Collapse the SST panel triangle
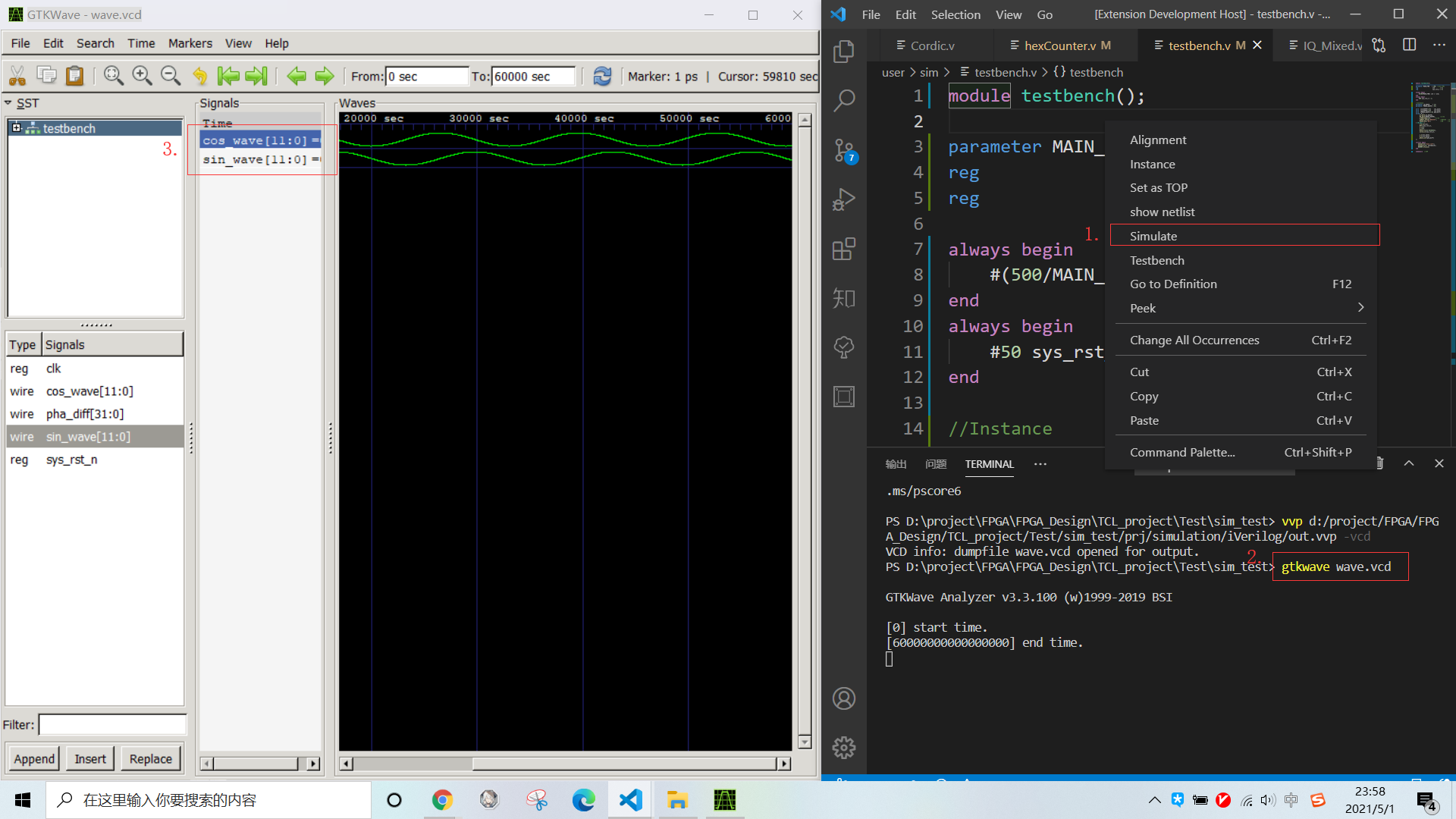 pos(8,103)
